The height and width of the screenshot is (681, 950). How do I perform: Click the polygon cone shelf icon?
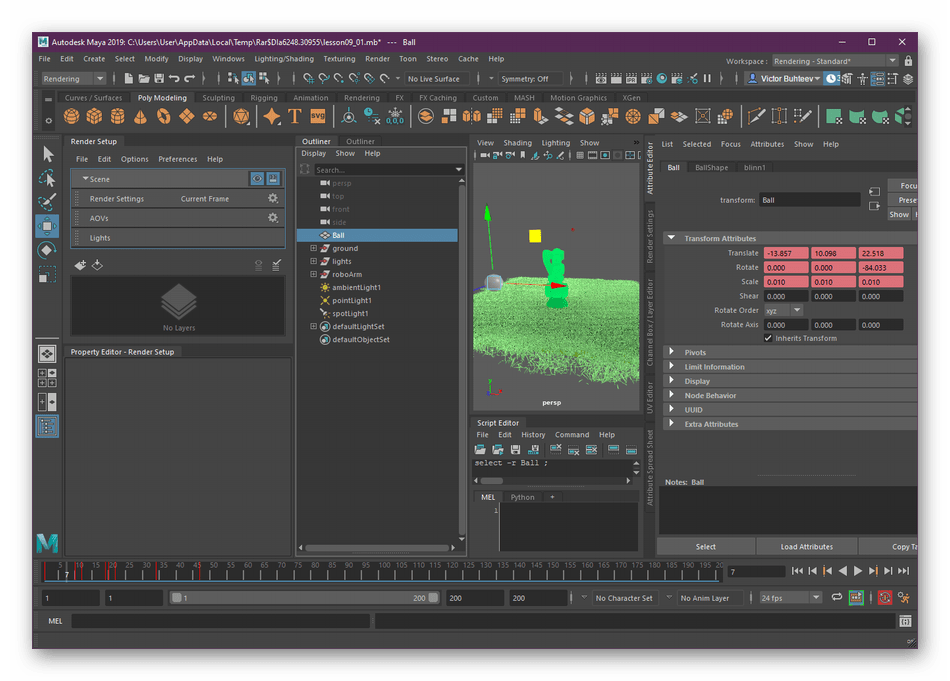click(x=141, y=116)
